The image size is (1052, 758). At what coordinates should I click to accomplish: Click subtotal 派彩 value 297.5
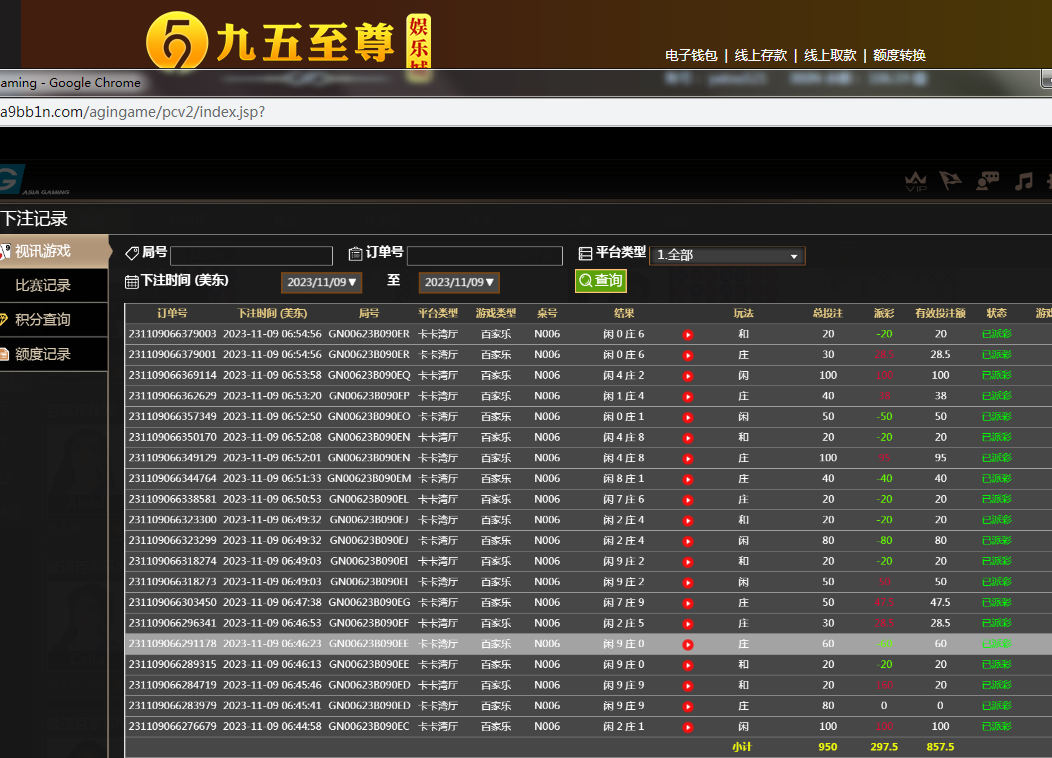tap(884, 747)
